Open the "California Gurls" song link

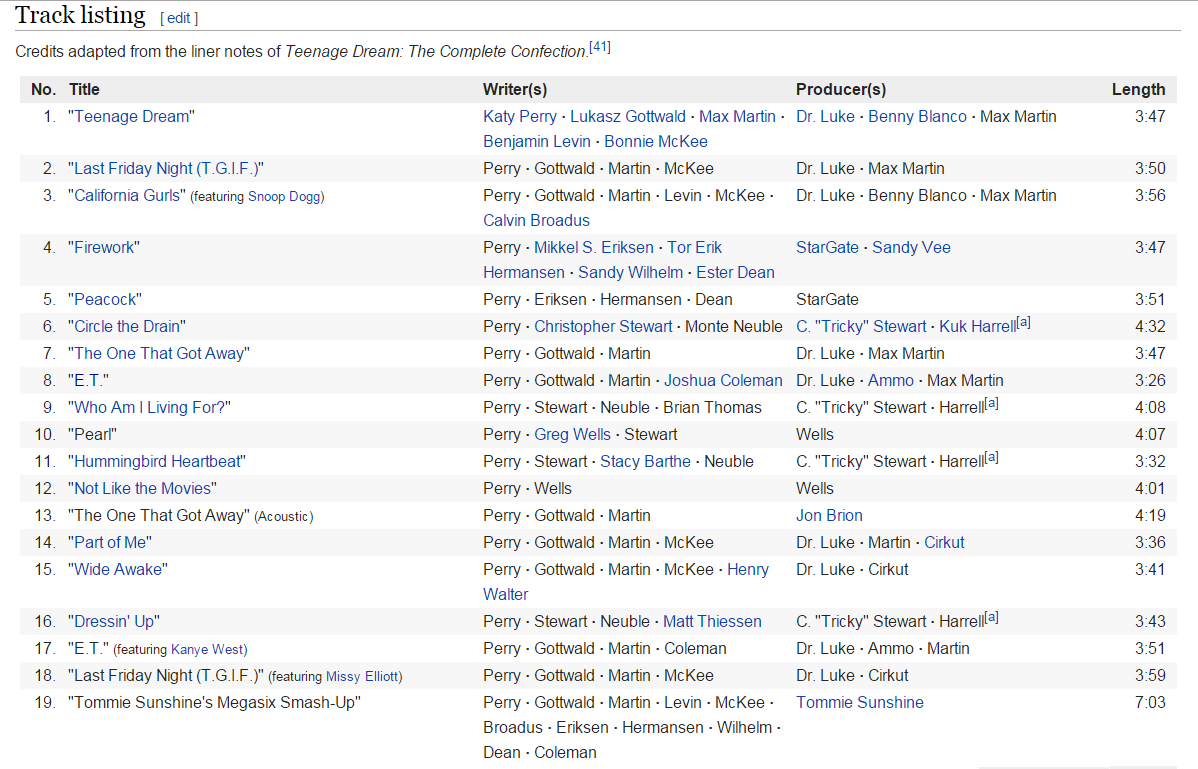pos(127,195)
